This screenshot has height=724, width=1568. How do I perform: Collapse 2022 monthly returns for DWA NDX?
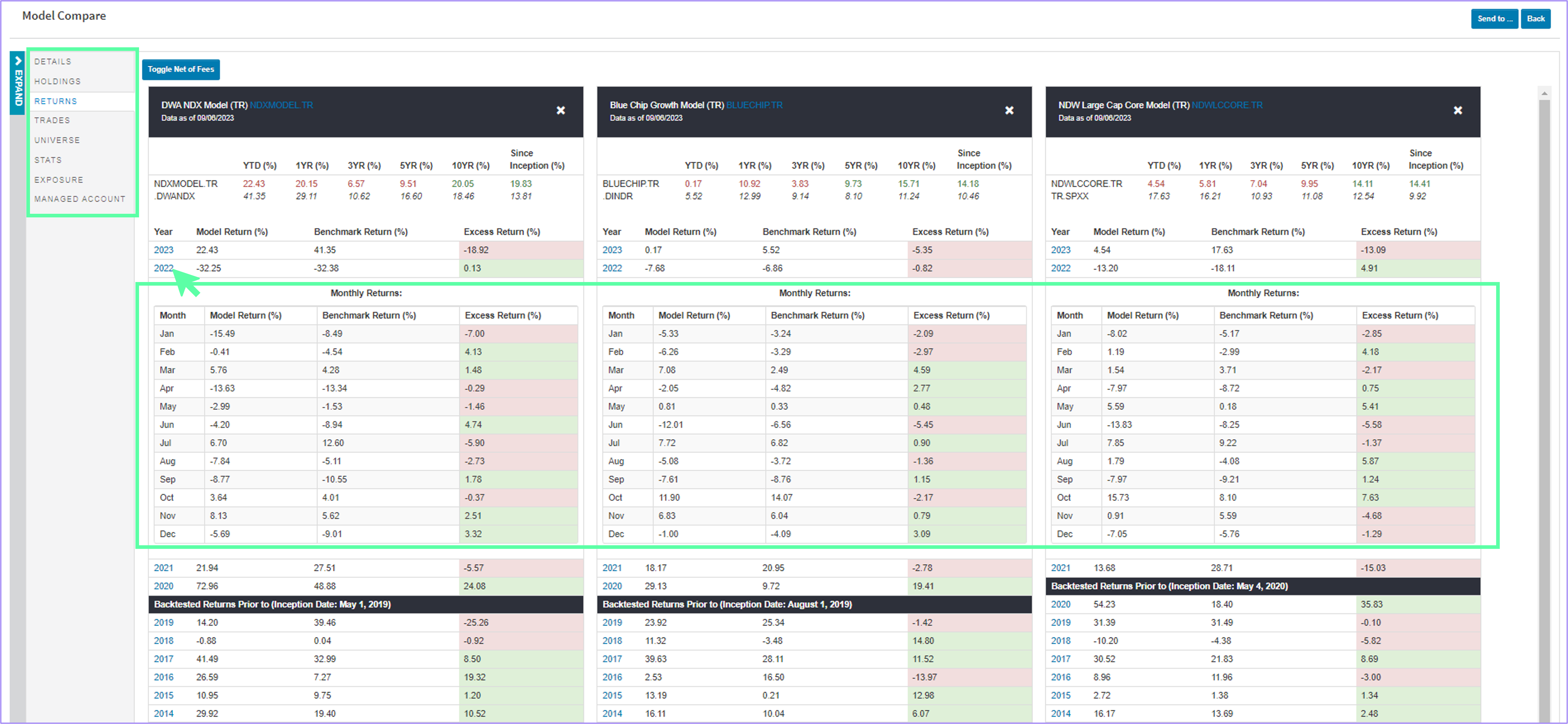(163, 268)
